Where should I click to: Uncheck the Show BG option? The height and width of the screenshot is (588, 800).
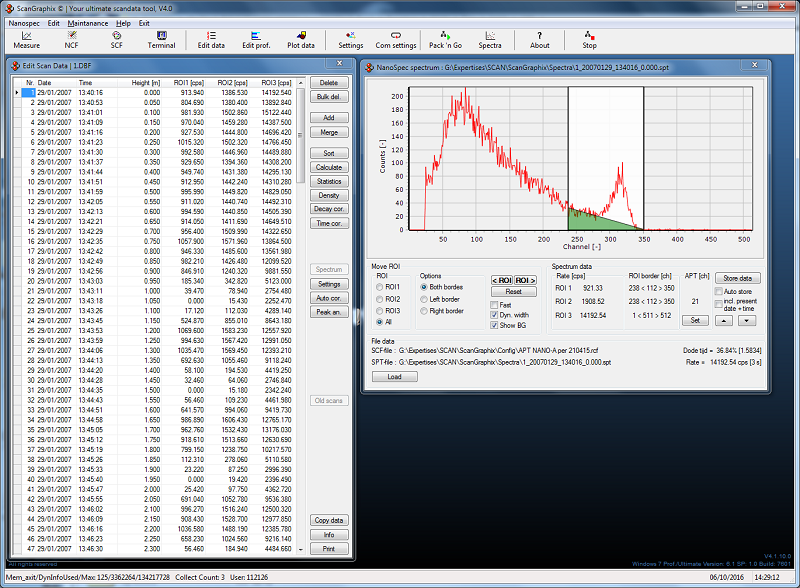(x=495, y=325)
